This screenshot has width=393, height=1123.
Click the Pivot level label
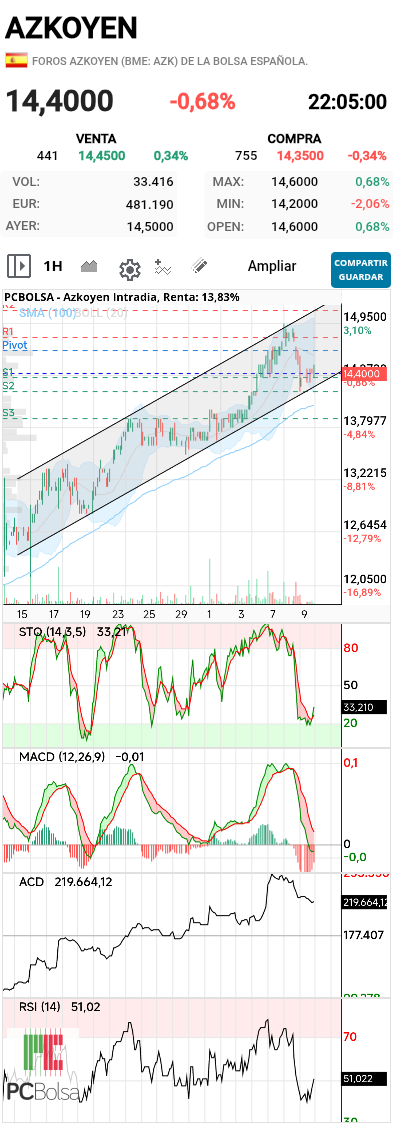(x=14, y=344)
